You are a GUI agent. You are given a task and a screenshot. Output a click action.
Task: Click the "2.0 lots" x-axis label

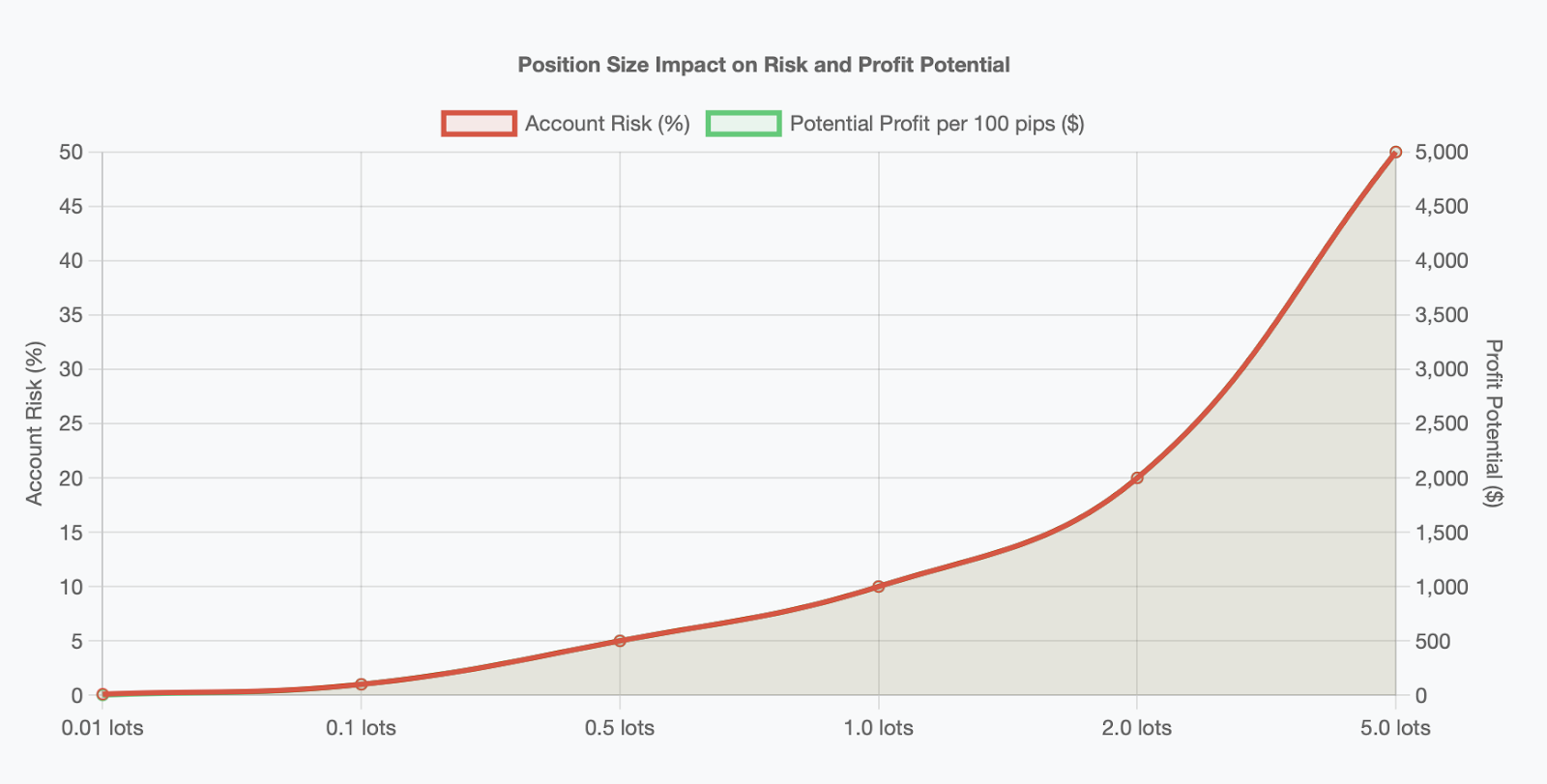tap(1137, 728)
